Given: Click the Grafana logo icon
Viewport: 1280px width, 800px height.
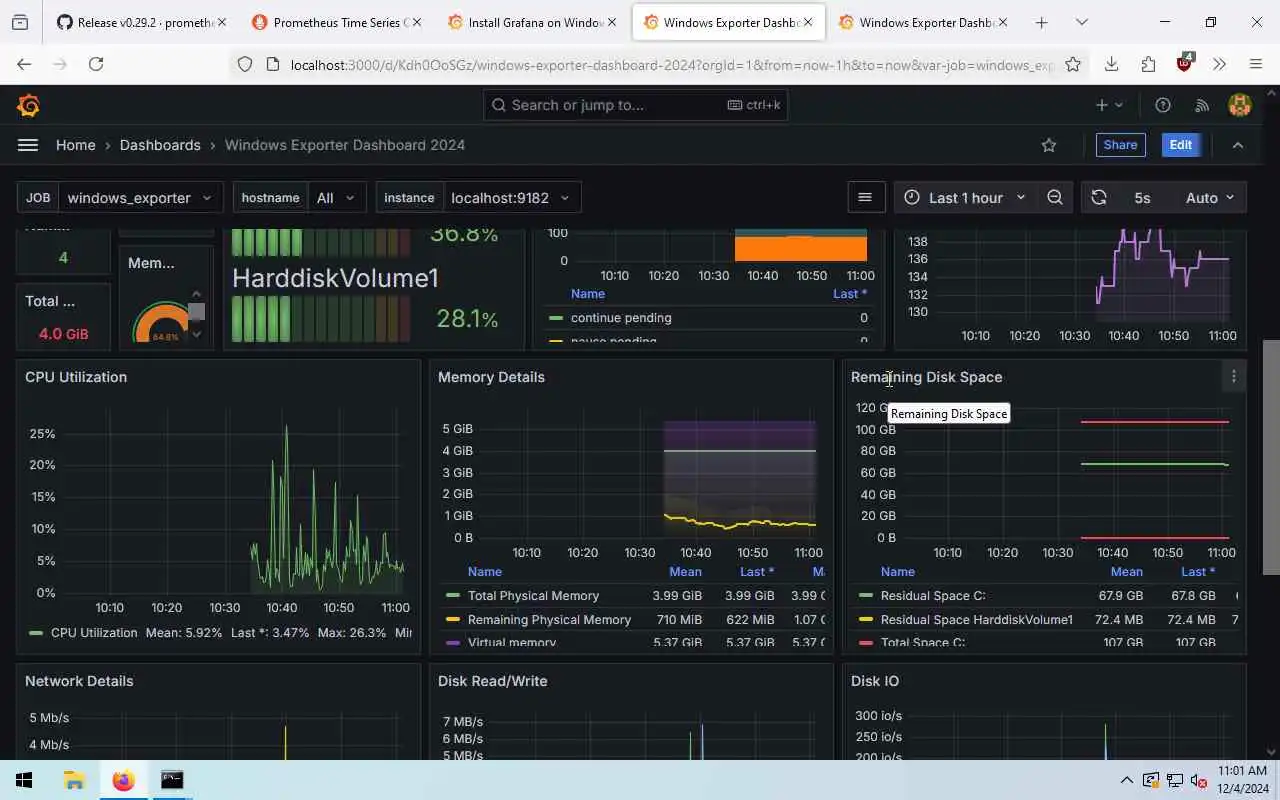Looking at the screenshot, I should tap(29, 105).
